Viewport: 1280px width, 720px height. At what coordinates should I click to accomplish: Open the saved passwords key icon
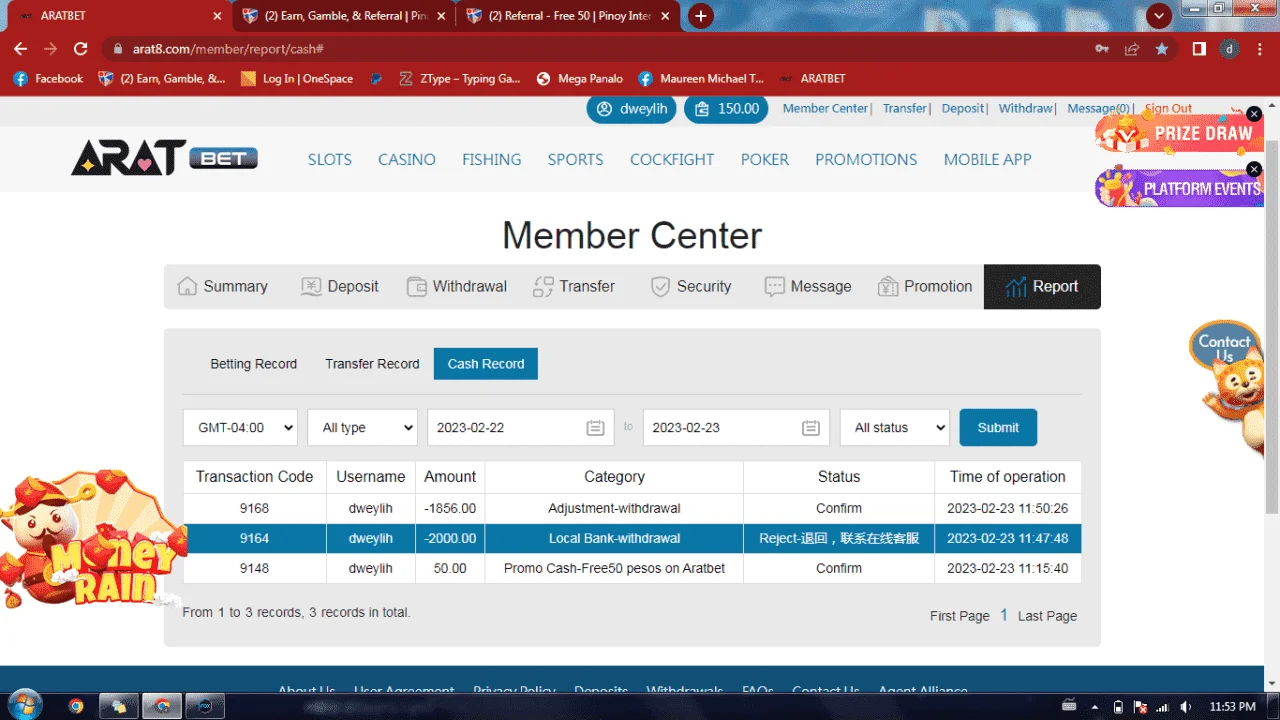tap(1102, 49)
